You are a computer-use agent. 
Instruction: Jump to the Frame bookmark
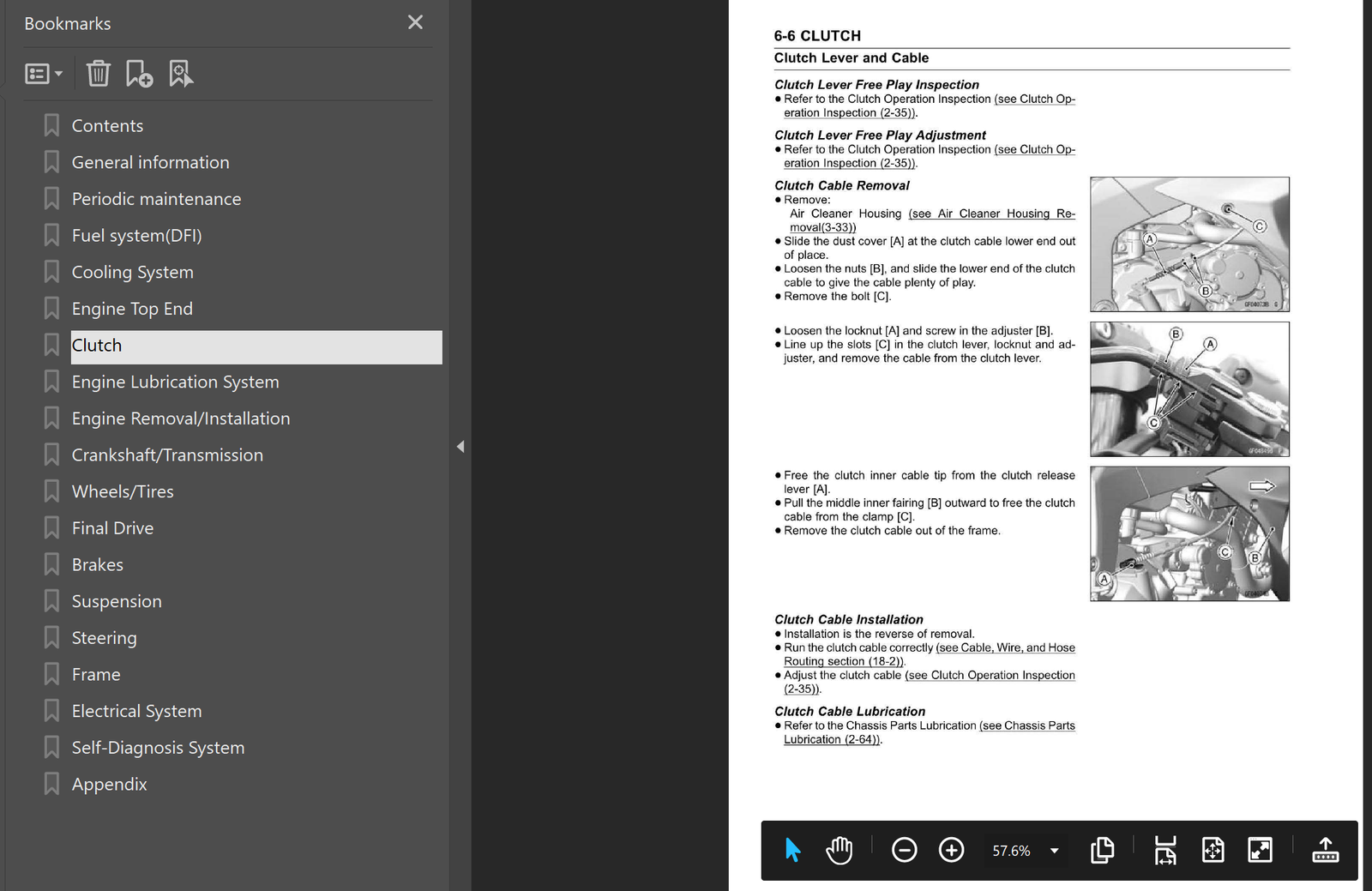tap(96, 675)
